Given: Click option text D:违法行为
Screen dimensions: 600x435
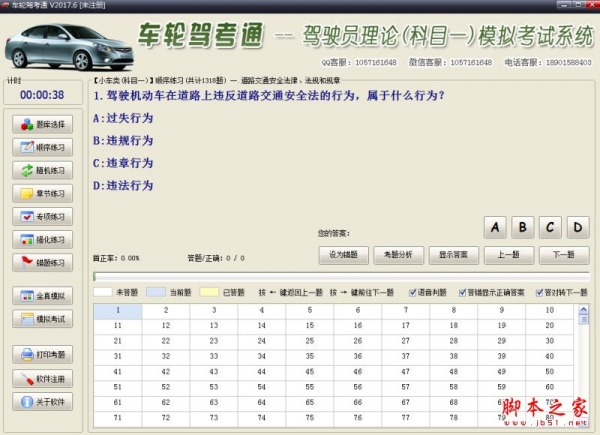Looking at the screenshot, I should point(123,186).
